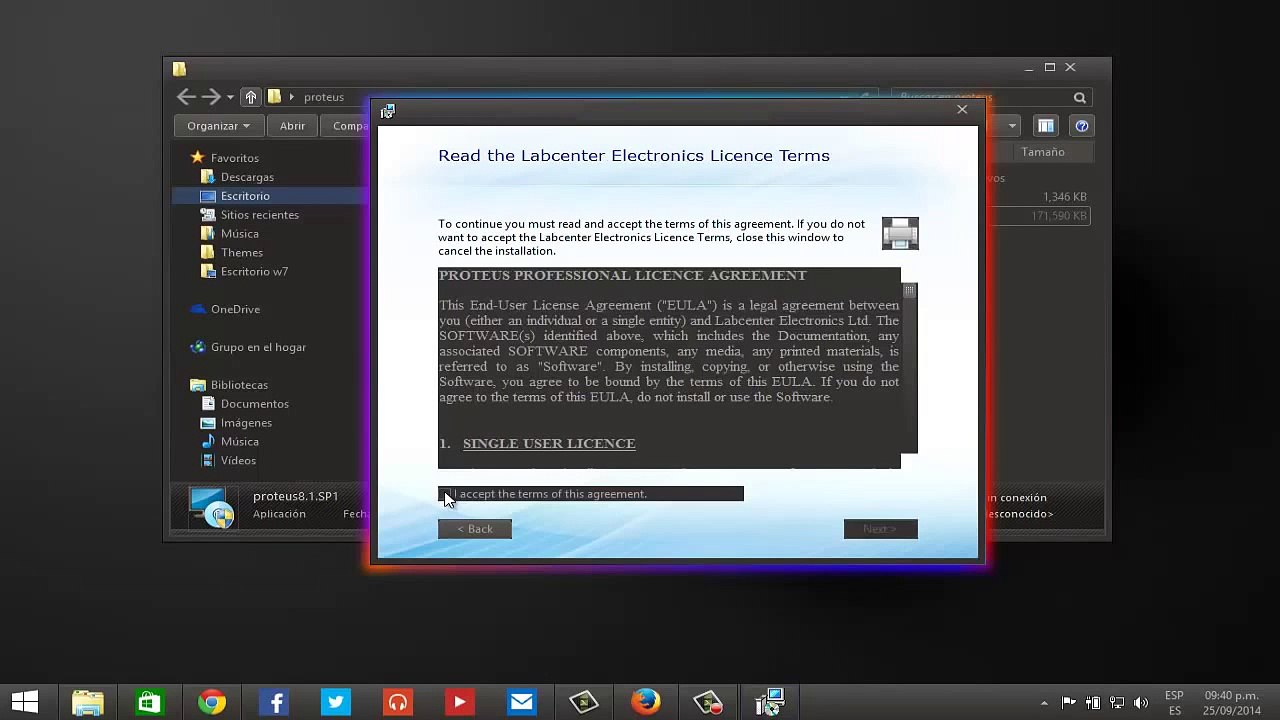Viewport: 1280px width, 720px height.
Task: Open the Twitter taskbar app
Action: click(x=335, y=702)
